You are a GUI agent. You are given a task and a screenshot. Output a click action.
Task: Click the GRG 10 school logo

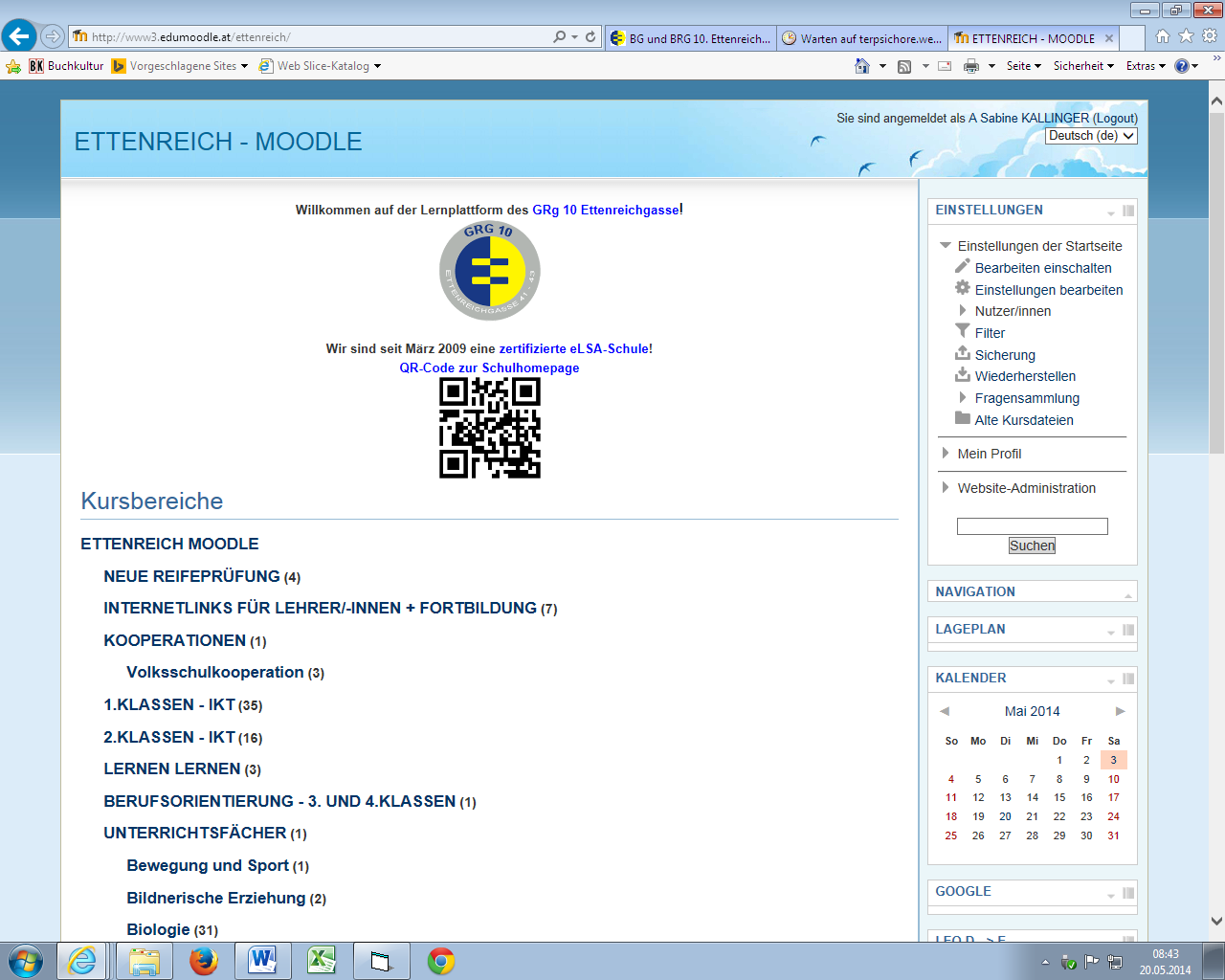(490, 270)
